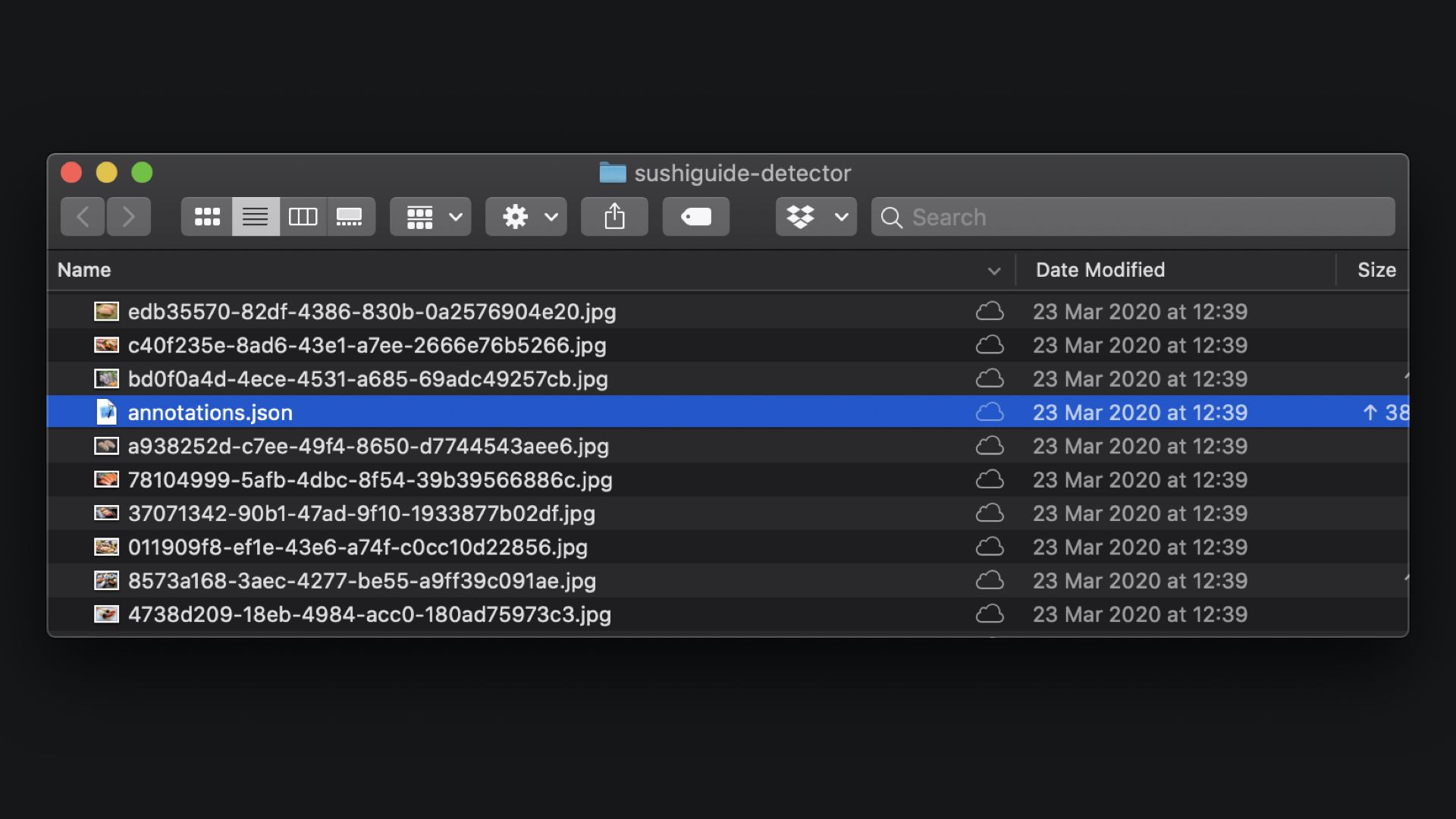This screenshot has width=1456, height=819.
Task: Click iCloud status icon for 8573a168 file
Action: click(x=990, y=580)
